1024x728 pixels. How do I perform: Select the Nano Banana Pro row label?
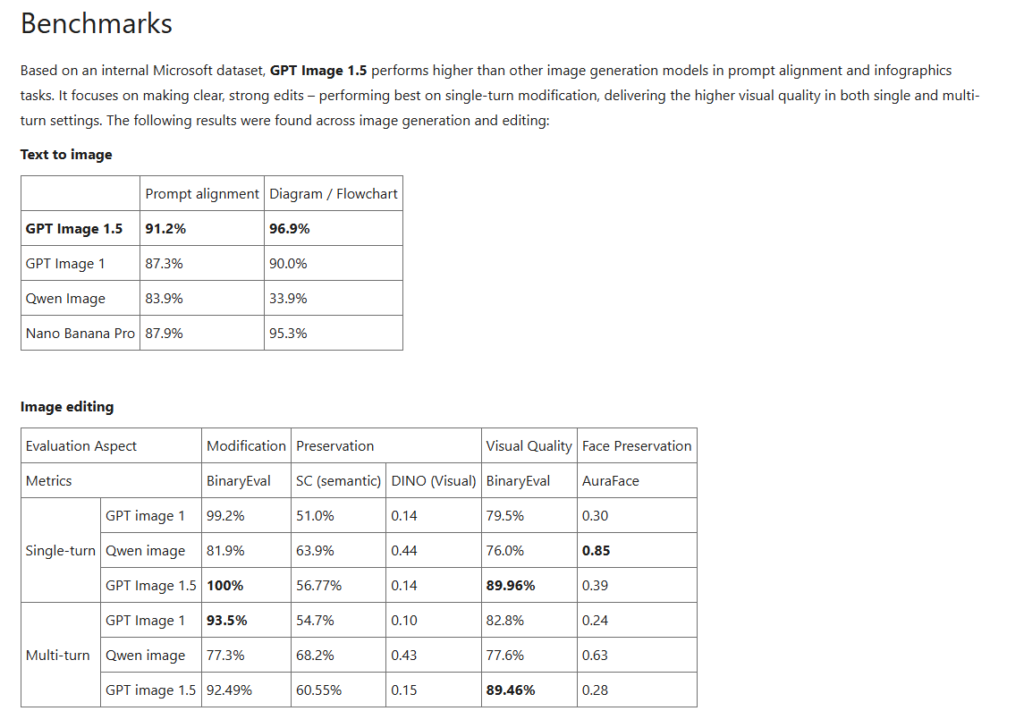coord(80,333)
